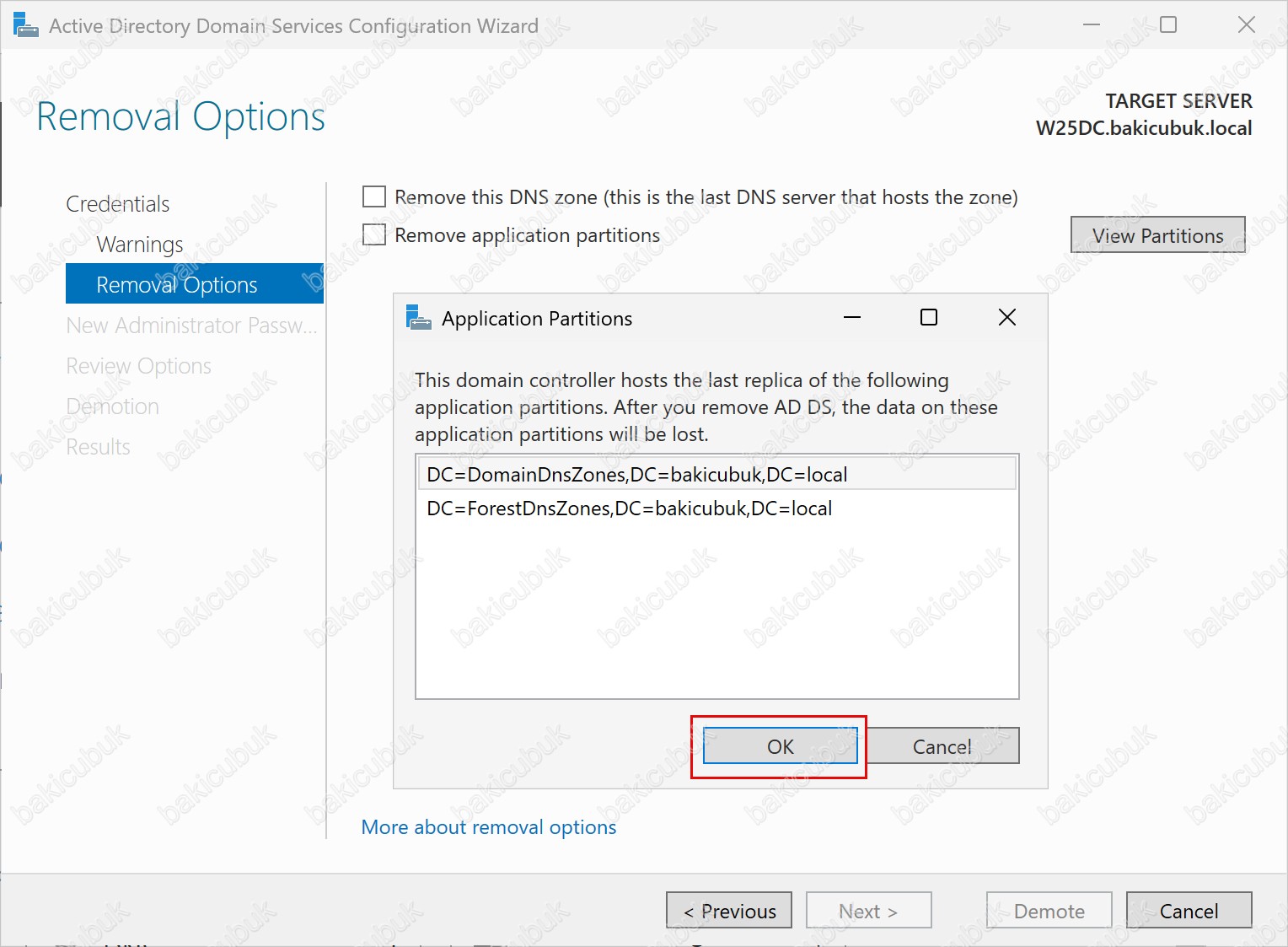Cancel the configuration wizard

[x=1189, y=911]
